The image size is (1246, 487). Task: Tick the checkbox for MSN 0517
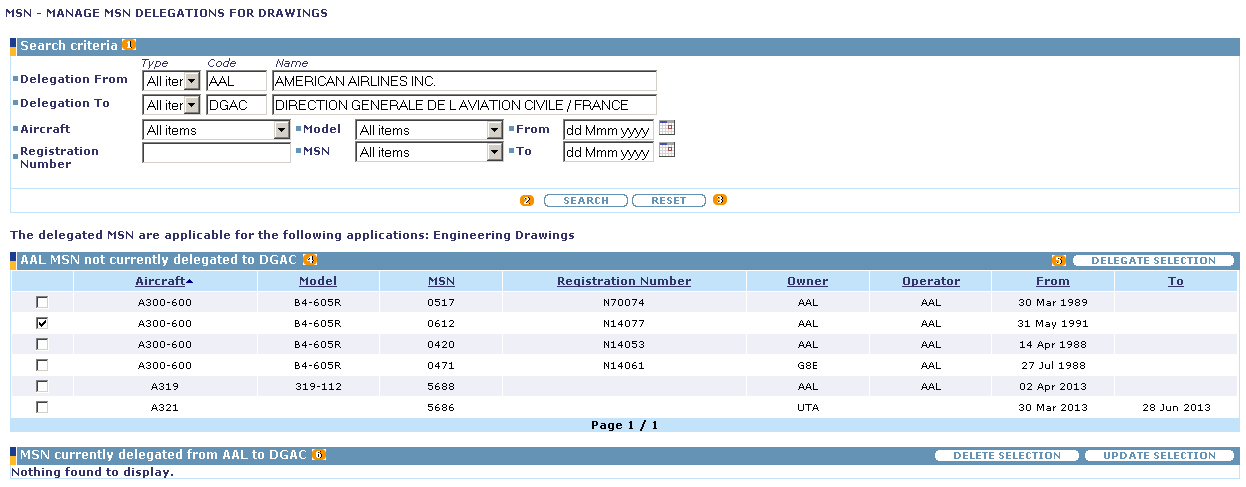tap(42, 302)
